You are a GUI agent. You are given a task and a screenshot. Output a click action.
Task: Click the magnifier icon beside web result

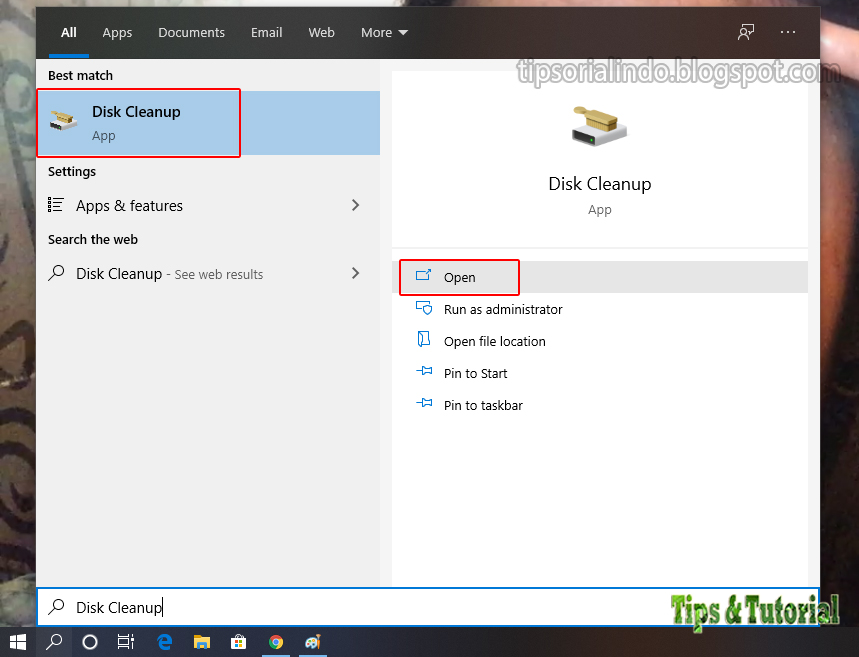point(56,273)
